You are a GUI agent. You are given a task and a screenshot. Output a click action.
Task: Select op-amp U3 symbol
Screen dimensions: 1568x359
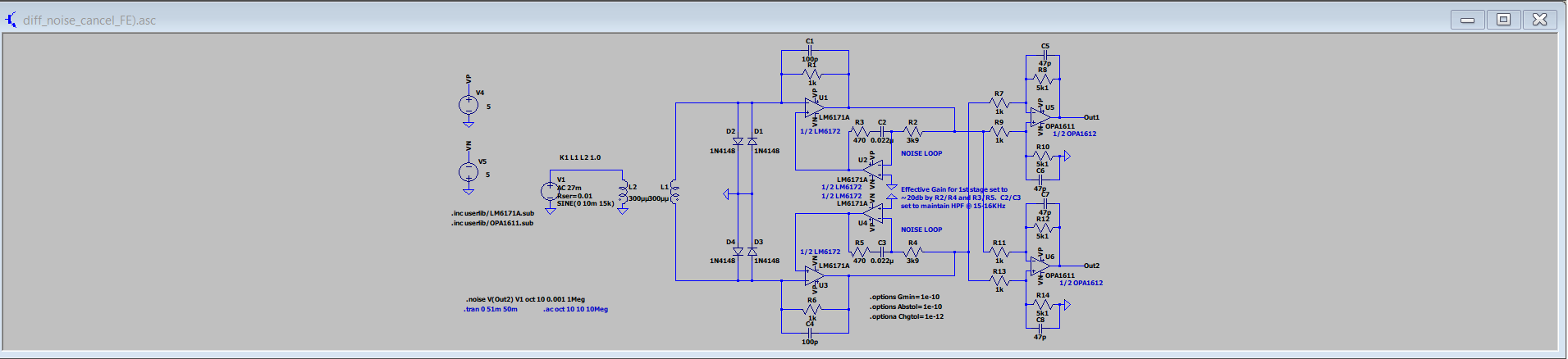click(x=815, y=275)
